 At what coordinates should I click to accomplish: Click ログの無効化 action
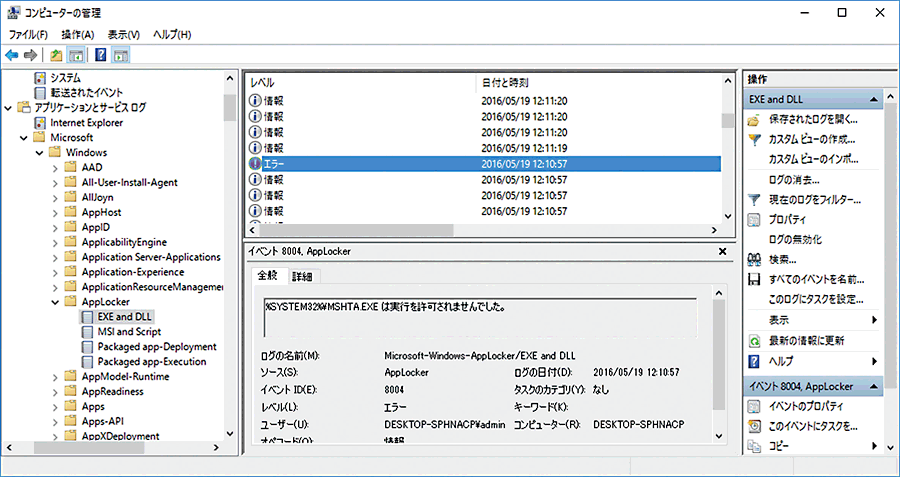[x=795, y=240]
